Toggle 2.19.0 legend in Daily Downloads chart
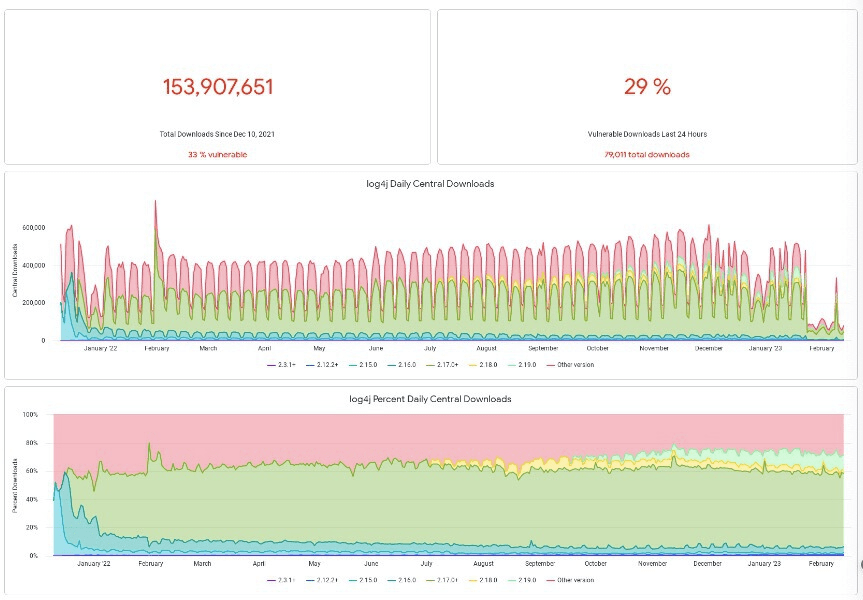Image resolution: width=863 pixels, height=600 pixels. [x=522, y=364]
